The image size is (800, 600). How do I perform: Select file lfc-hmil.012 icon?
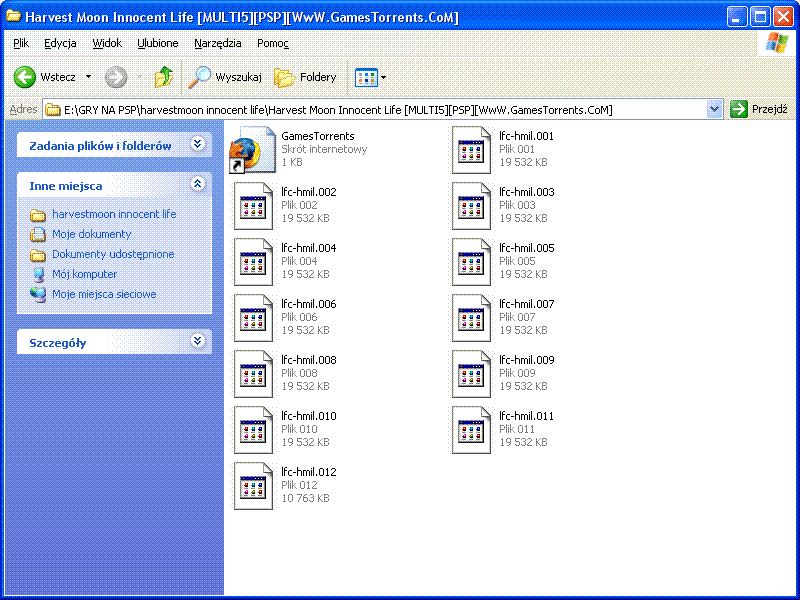tap(254, 486)
